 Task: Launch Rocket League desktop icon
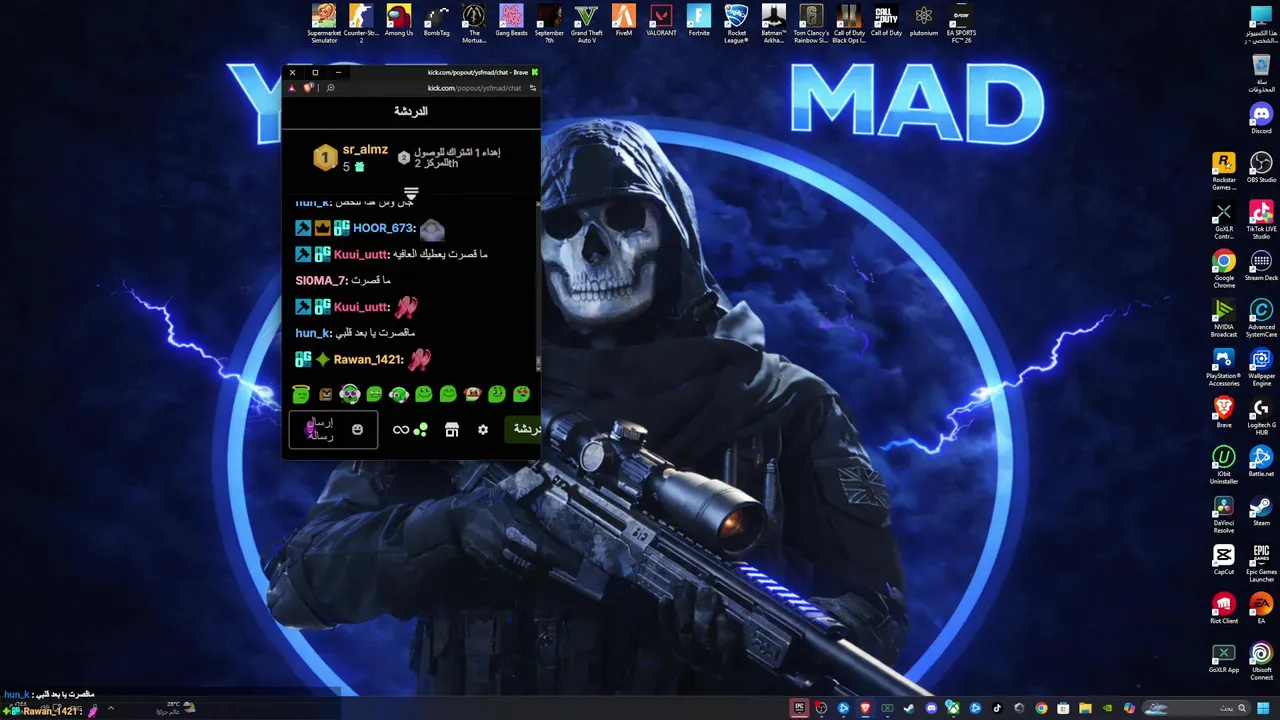point(736,24)
